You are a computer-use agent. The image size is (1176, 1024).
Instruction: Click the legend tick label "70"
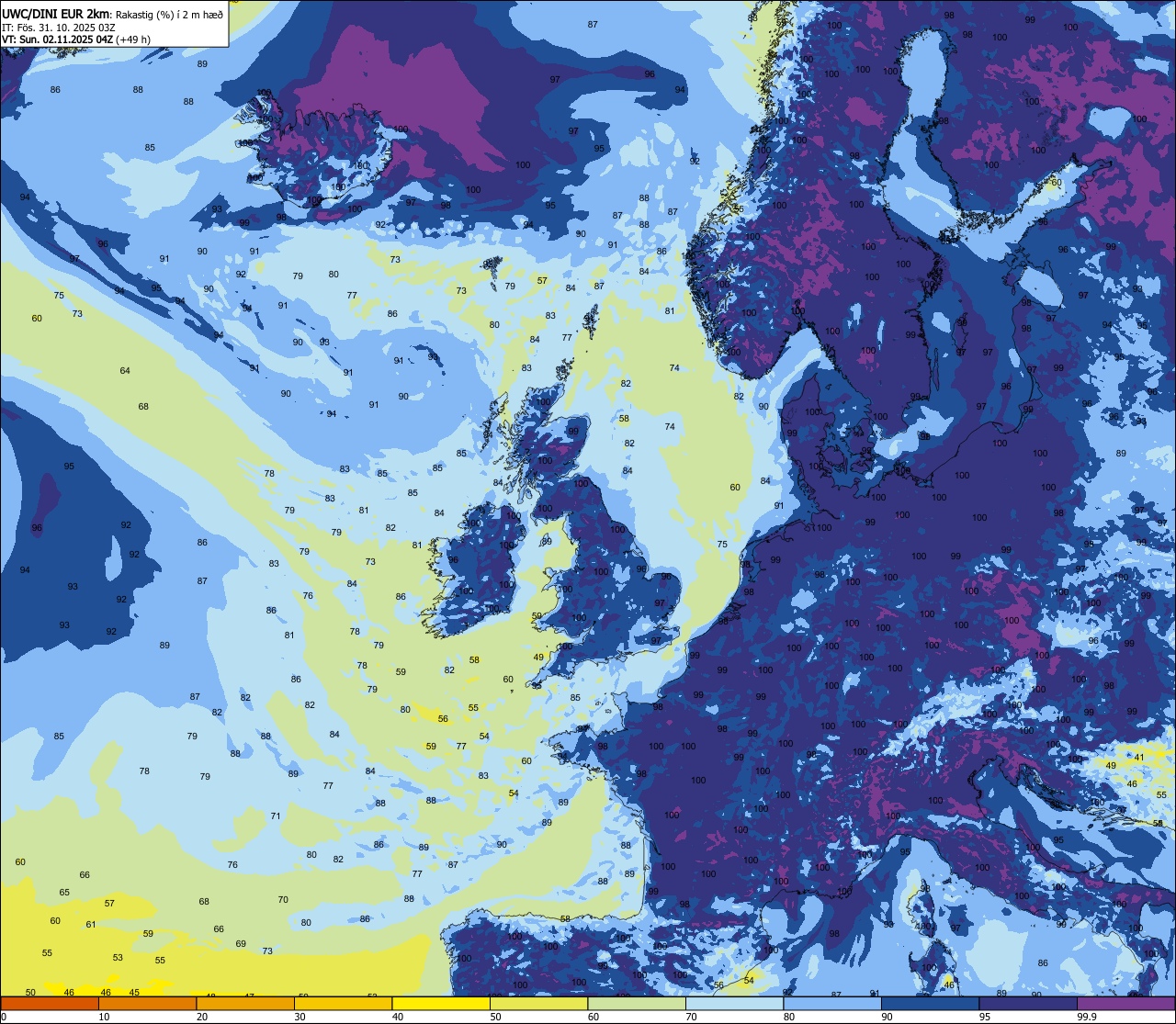tap(691, 1017)
